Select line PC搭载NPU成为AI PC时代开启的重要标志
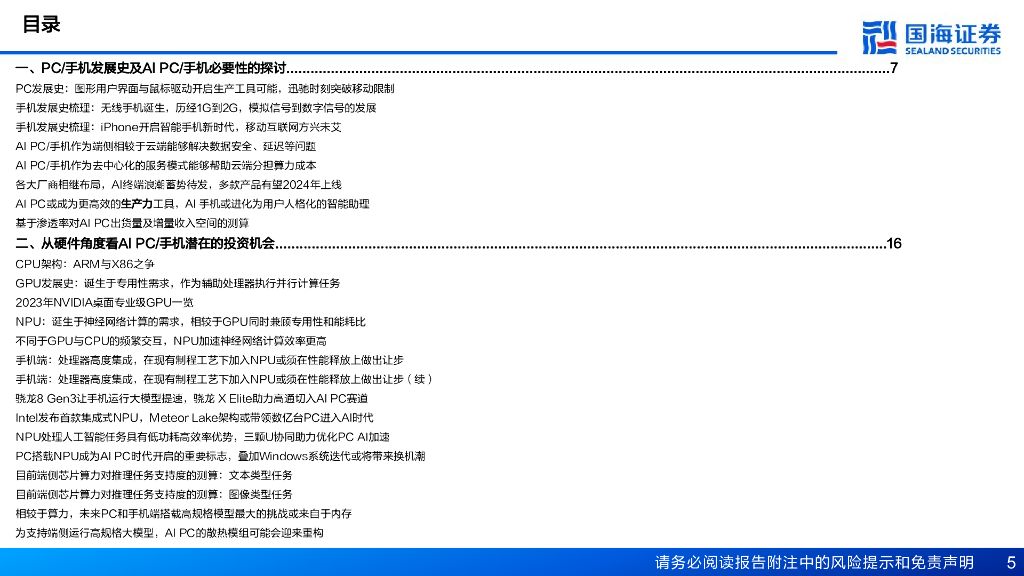This screenshot has height=576, width=1024. click(x=220, y=456)
